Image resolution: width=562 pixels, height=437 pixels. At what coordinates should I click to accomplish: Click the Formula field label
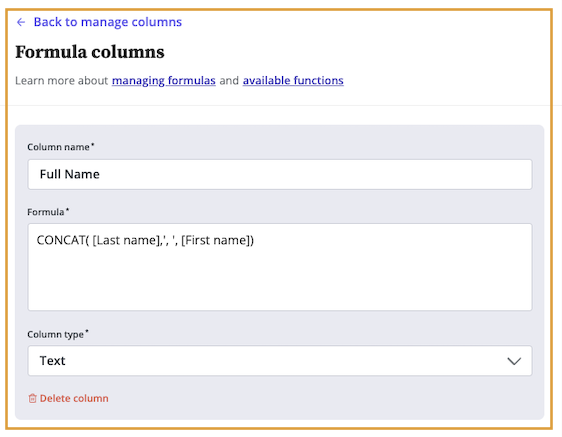pos(48,212)
